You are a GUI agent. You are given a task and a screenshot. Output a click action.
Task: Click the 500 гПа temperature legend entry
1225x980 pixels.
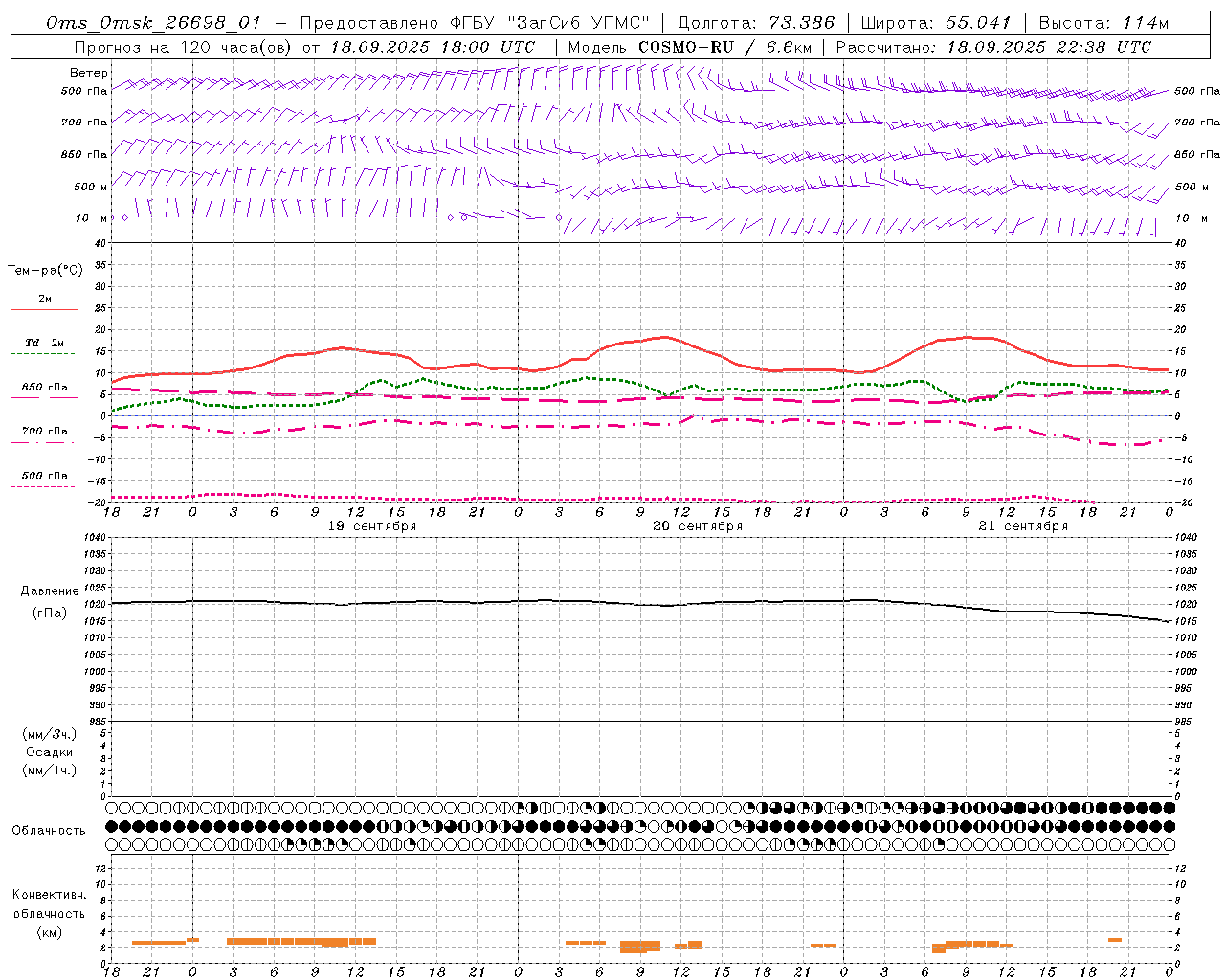pyautogui.click(x=45, y=476)
